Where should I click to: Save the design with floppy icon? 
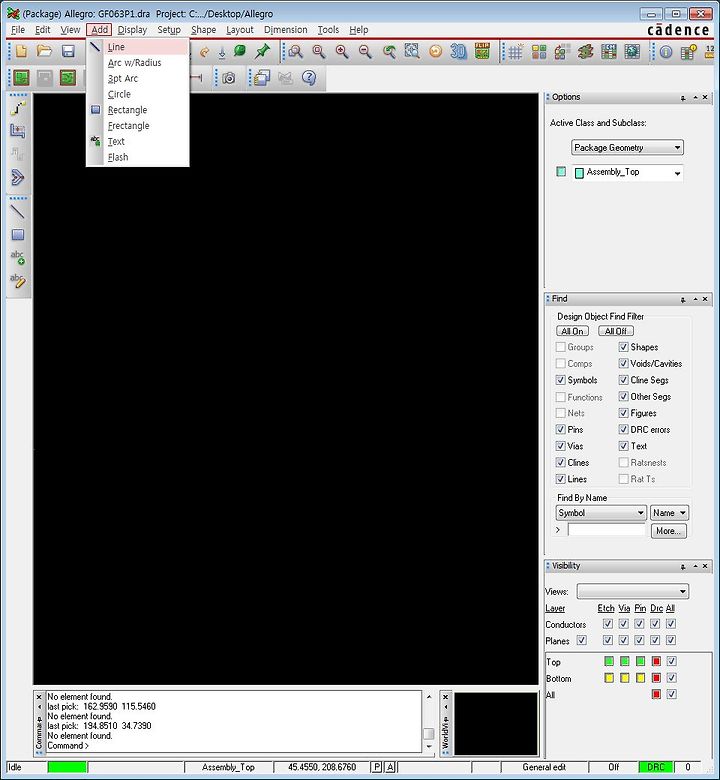point(68,51)
